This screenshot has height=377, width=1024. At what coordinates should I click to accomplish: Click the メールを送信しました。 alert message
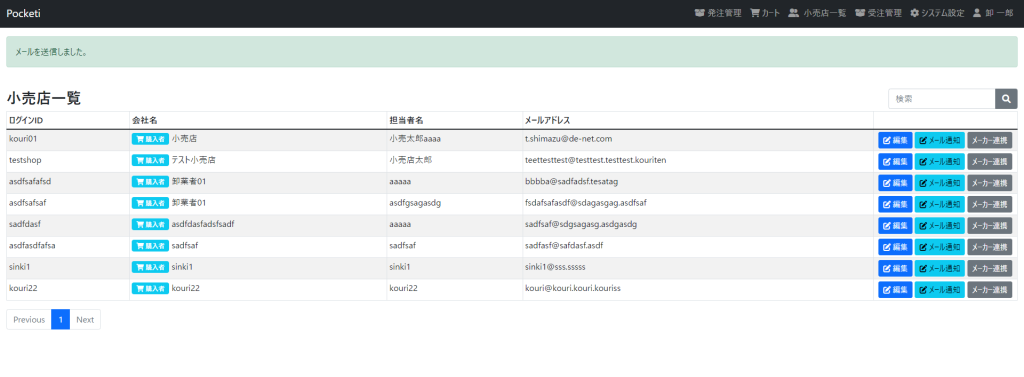[52, 52]
